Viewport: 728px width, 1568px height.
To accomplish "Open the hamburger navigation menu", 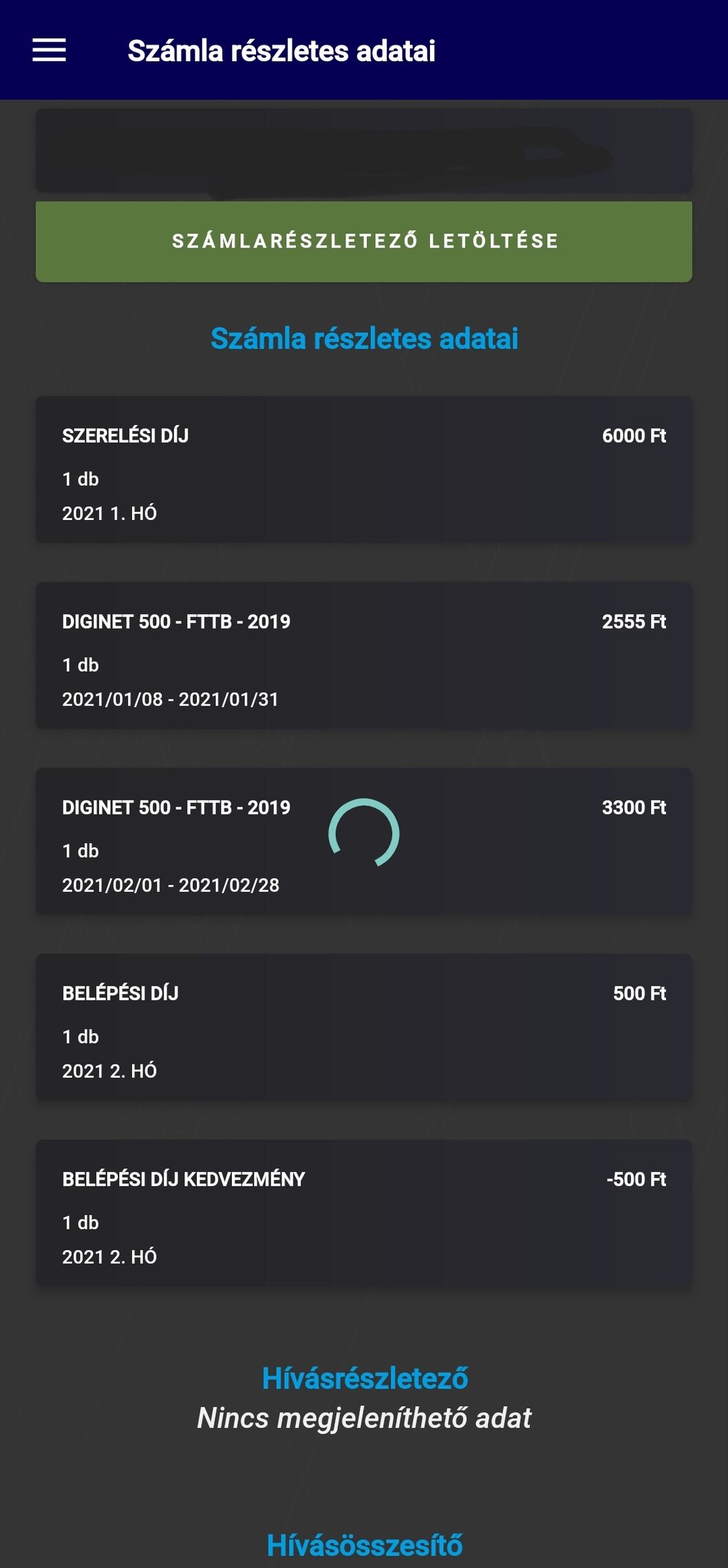I will (49, 50).
